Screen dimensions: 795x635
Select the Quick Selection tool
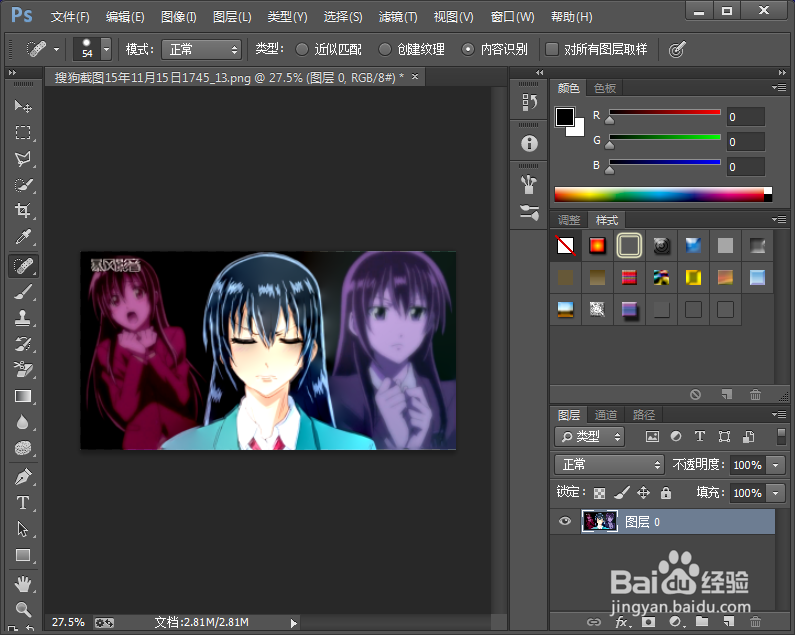coord(23,185)
